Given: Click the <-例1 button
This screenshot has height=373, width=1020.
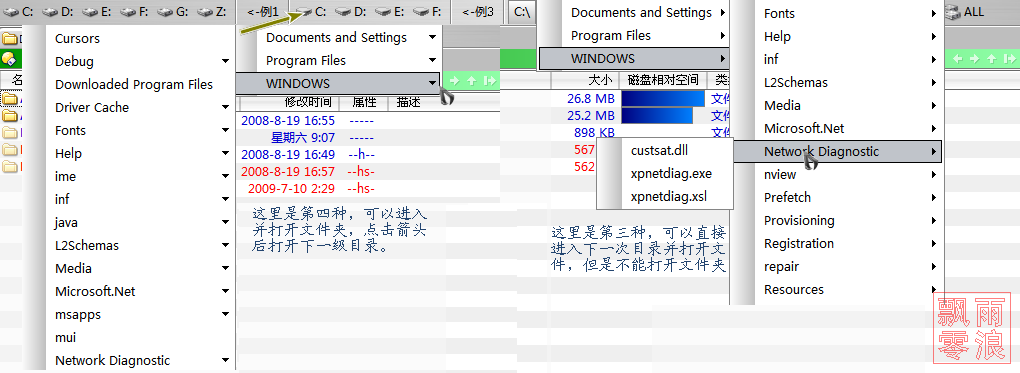Looking at the screenshot, I should [262, 12].
